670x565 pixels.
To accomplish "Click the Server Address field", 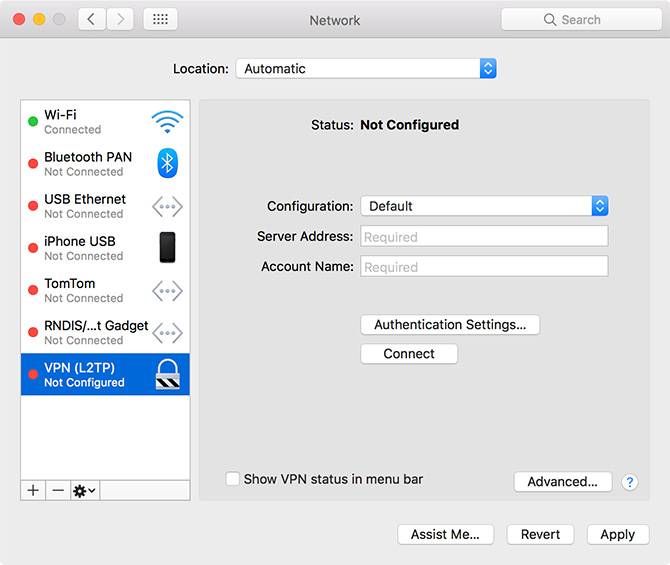I will (x=484, y=236).
